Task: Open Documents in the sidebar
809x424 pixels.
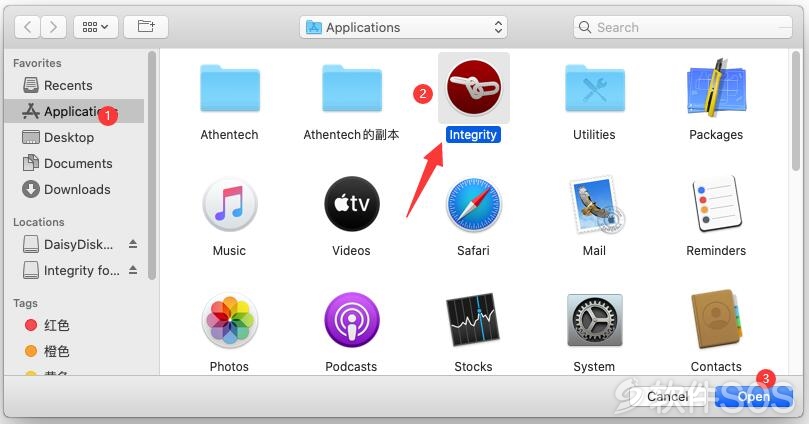Action: pos(76,163)
